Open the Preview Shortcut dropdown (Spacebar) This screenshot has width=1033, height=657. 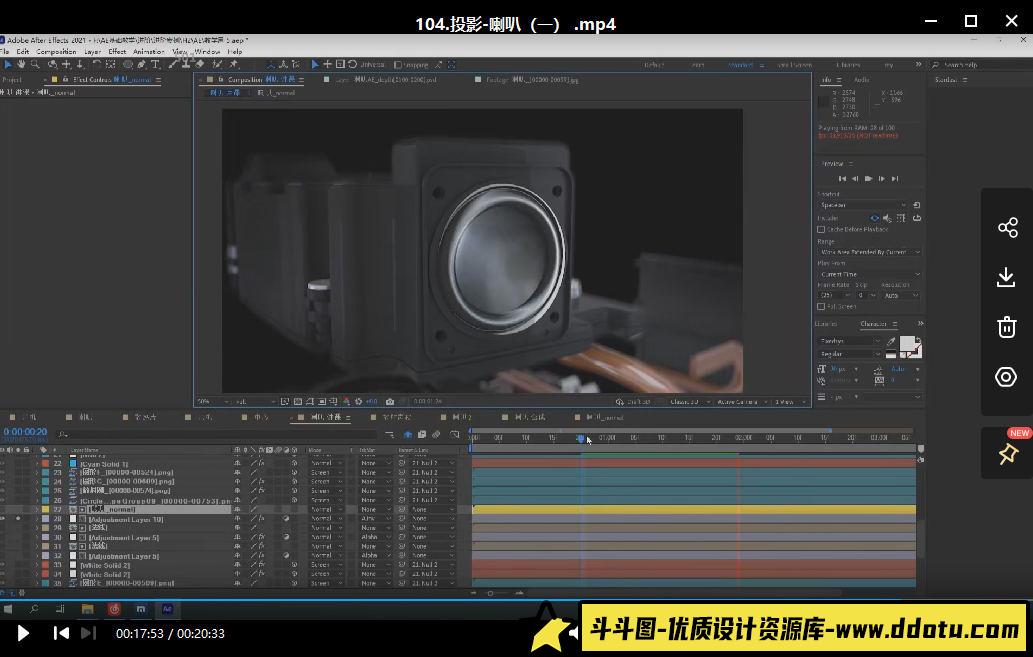tap(862, 205)
